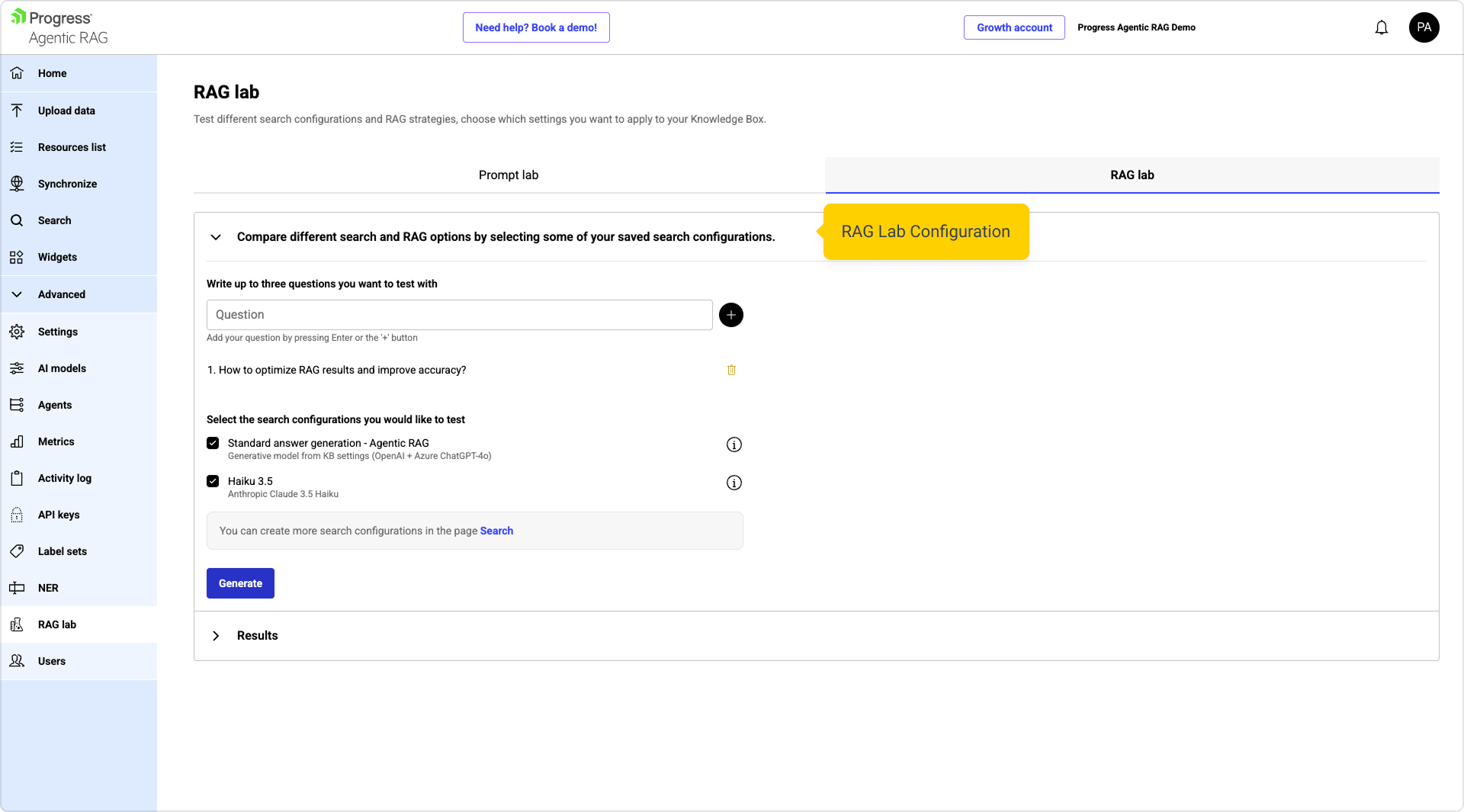Switch to the Prompt lab tab
1464x812 pixels.
508,175
